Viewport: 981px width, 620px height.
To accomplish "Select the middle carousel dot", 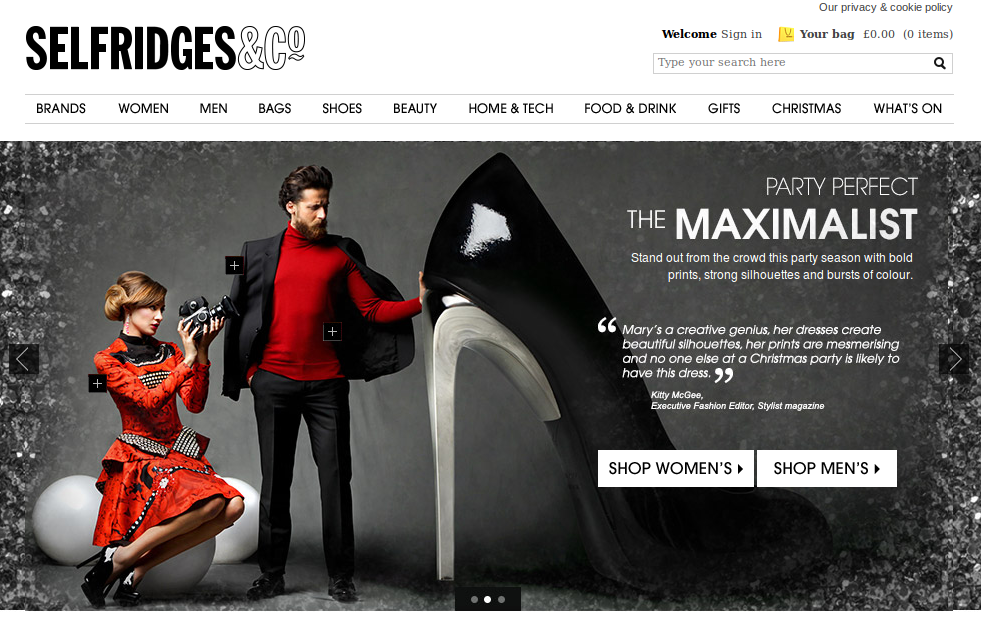I will [487, 599].
